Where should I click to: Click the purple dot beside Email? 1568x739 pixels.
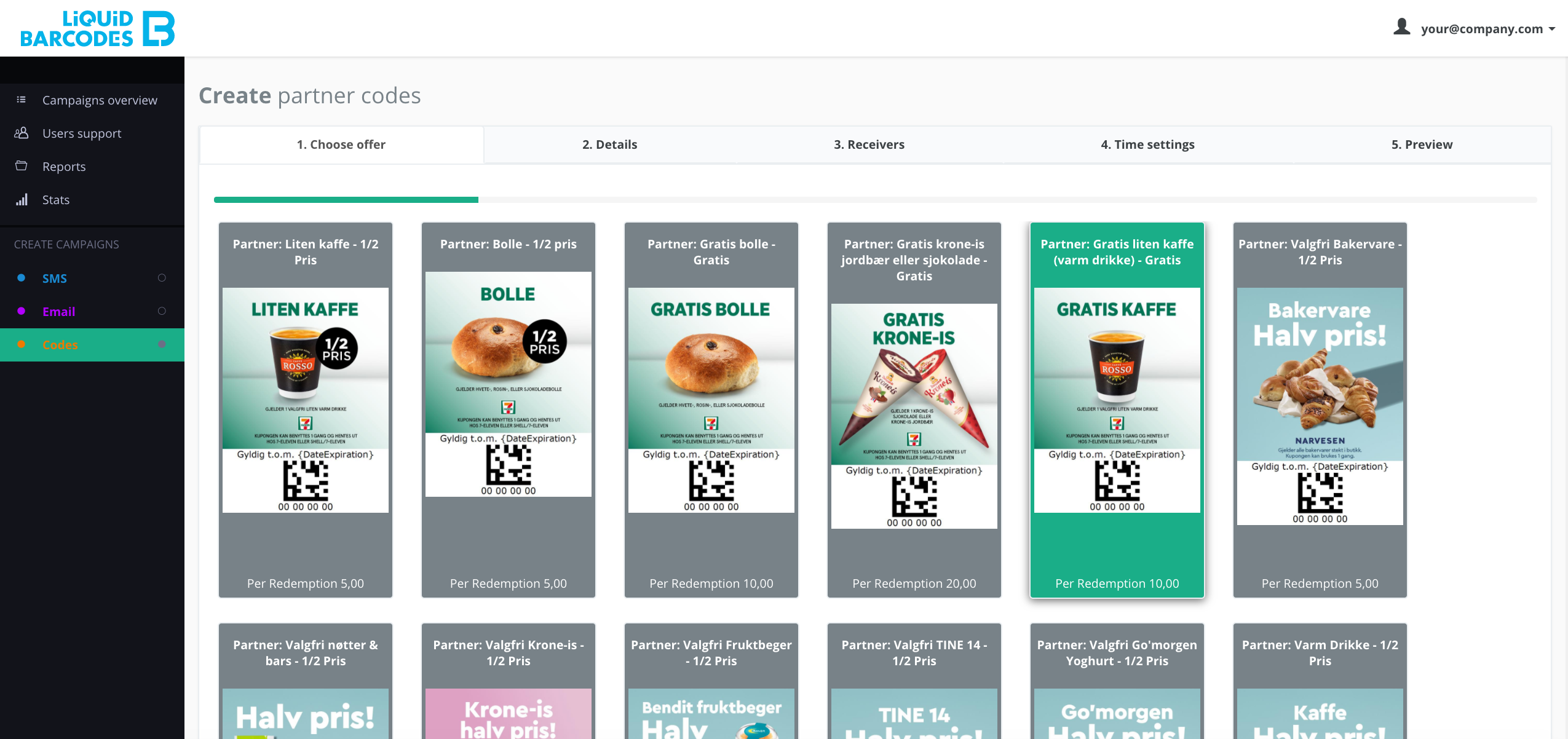pos(22,311)
